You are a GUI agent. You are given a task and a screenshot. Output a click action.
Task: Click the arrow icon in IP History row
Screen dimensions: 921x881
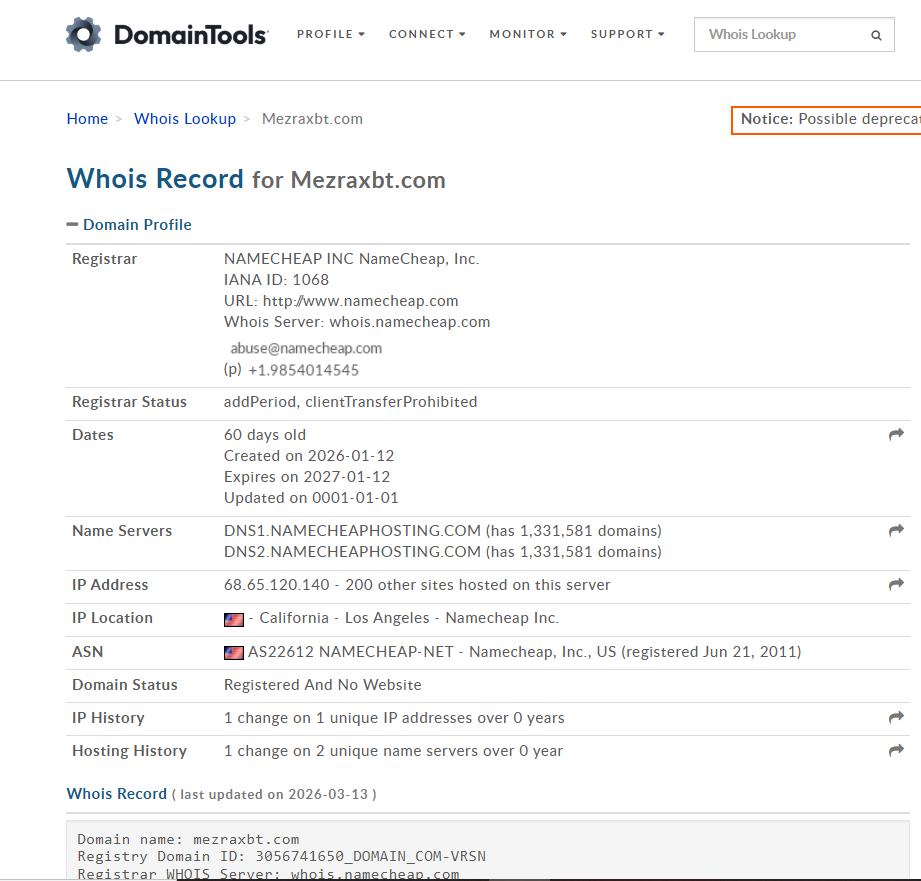click(895, 717)
